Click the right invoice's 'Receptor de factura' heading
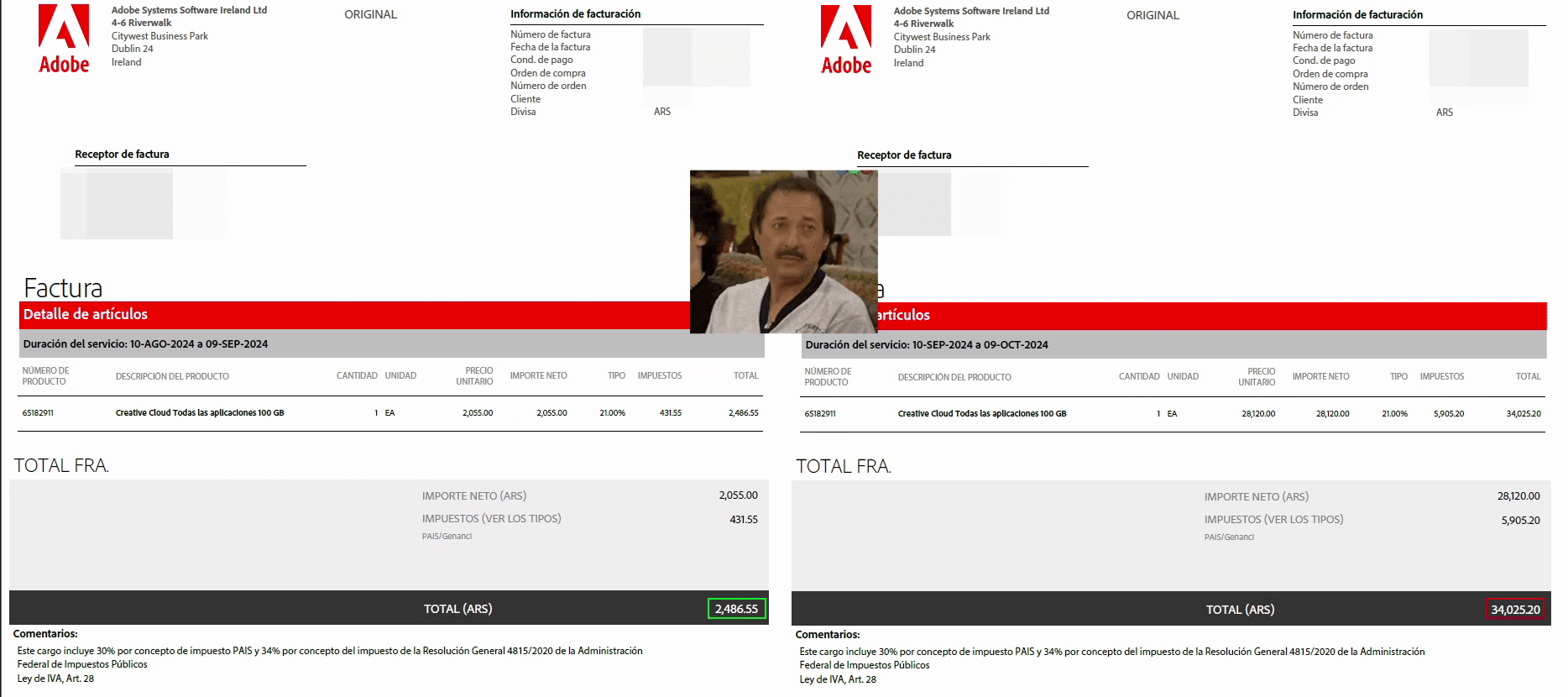Image resolution: width=1568 pixels, height=697 pixels. point(904,155)
